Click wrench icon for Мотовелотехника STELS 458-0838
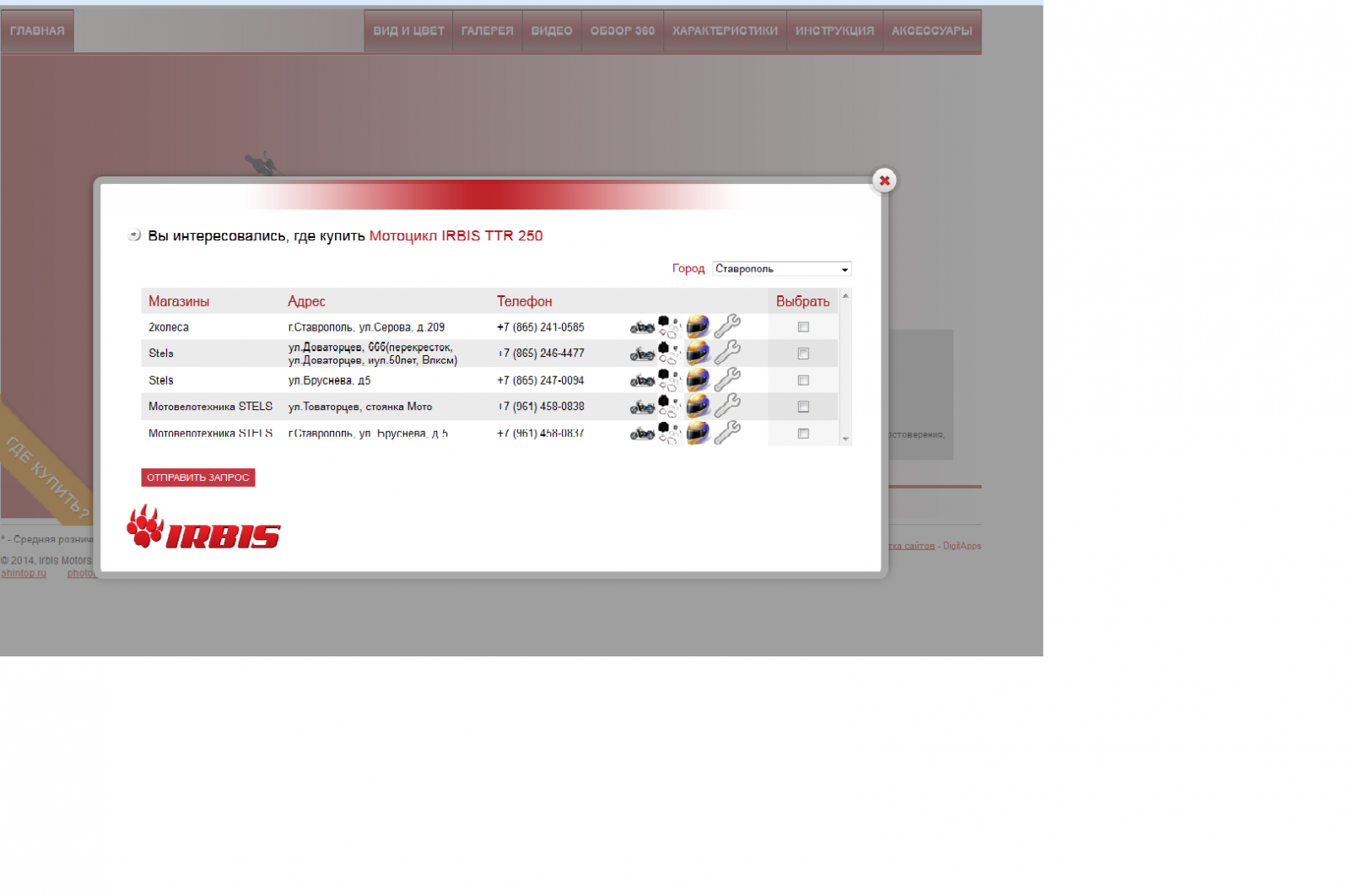Viewport: 1350px width, 896px height. tap(727, 407)
